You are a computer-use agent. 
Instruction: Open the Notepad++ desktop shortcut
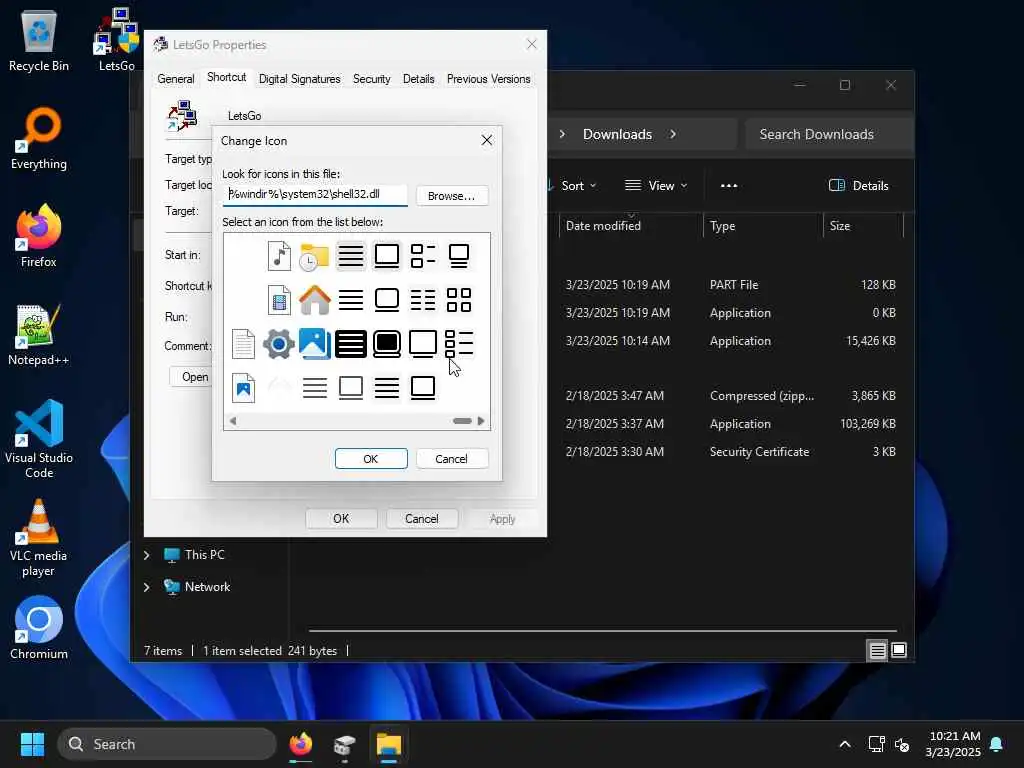[39, 334]
